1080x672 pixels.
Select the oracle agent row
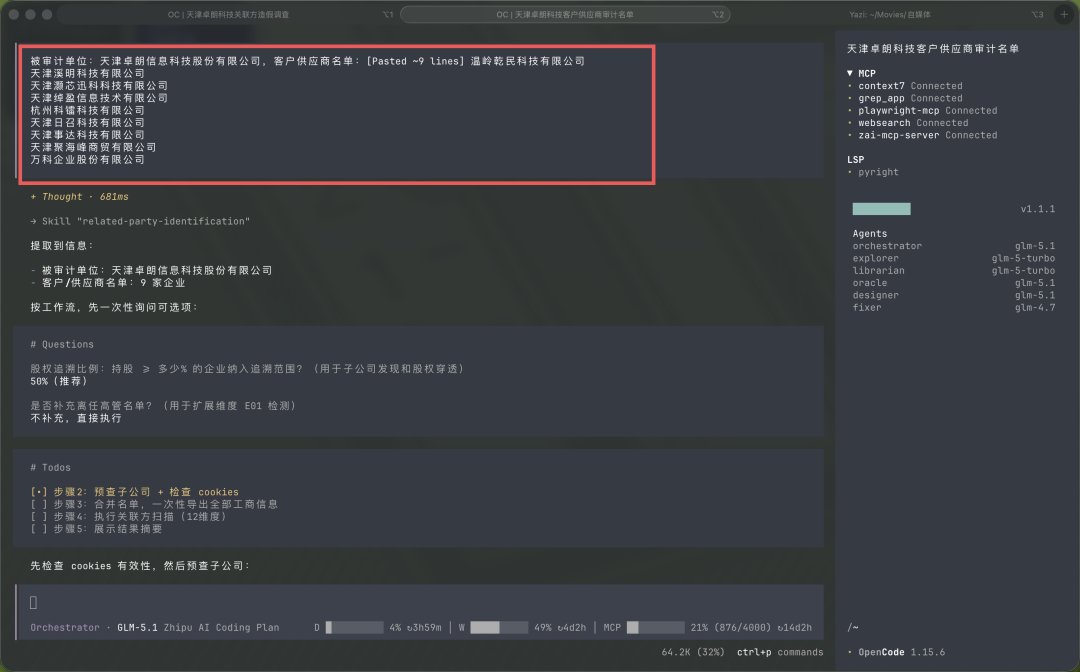tap(953, 283)
